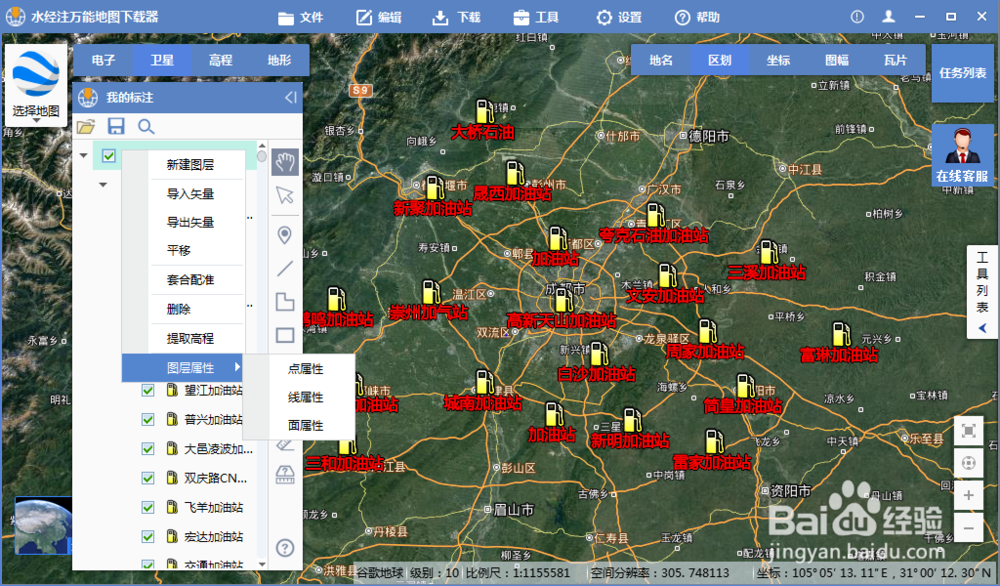Choose 导出矢量 from context menu
Screen dimensions: 1000x586
189,222
